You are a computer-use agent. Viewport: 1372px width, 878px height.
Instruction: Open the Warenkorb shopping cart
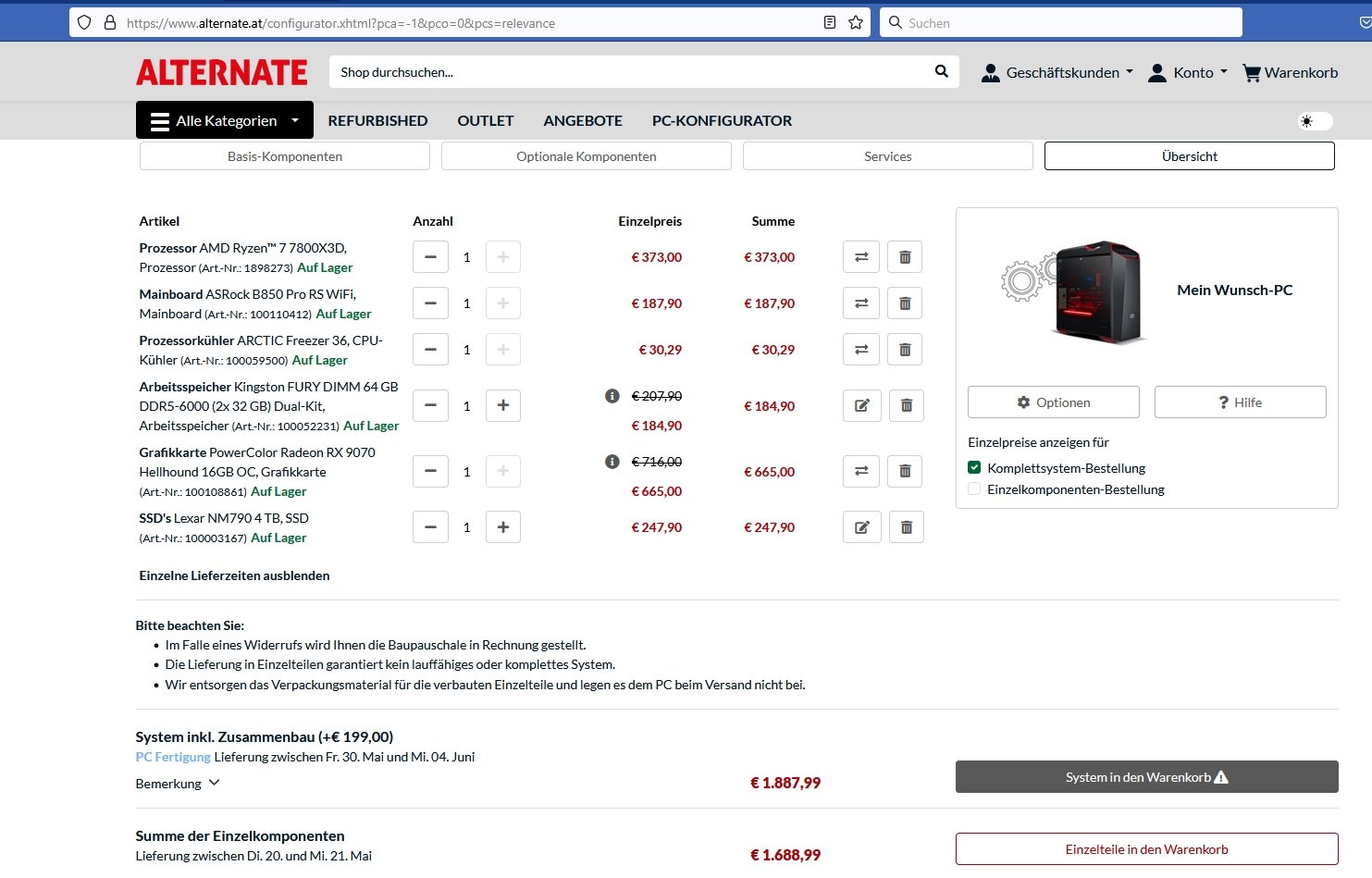pos(1290,72)
